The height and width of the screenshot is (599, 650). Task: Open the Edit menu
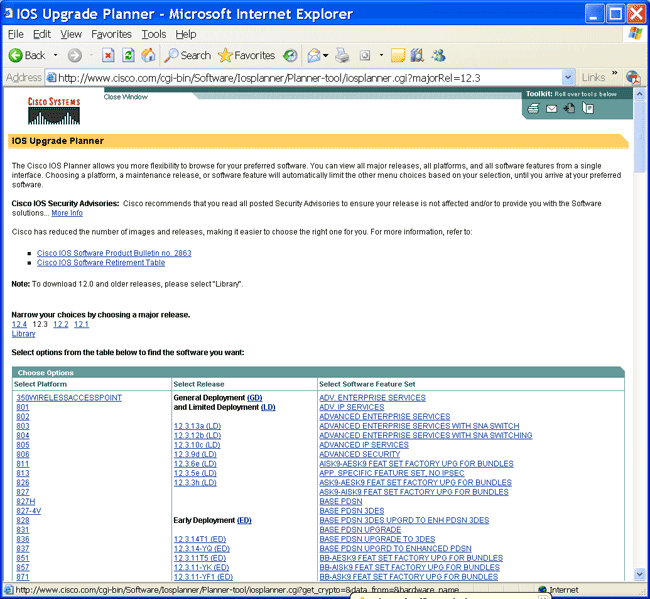[x=42, y=34]
